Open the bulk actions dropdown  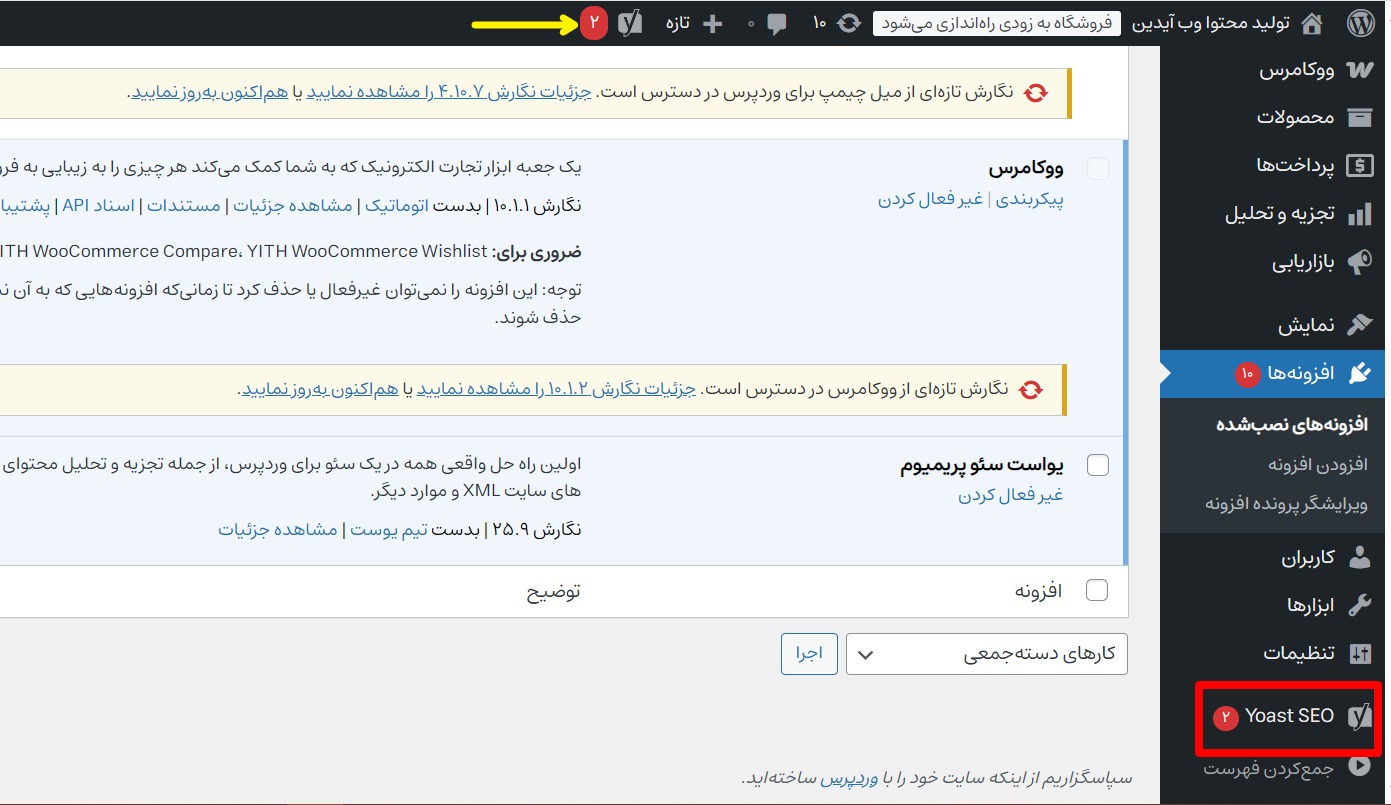[986, 655]
